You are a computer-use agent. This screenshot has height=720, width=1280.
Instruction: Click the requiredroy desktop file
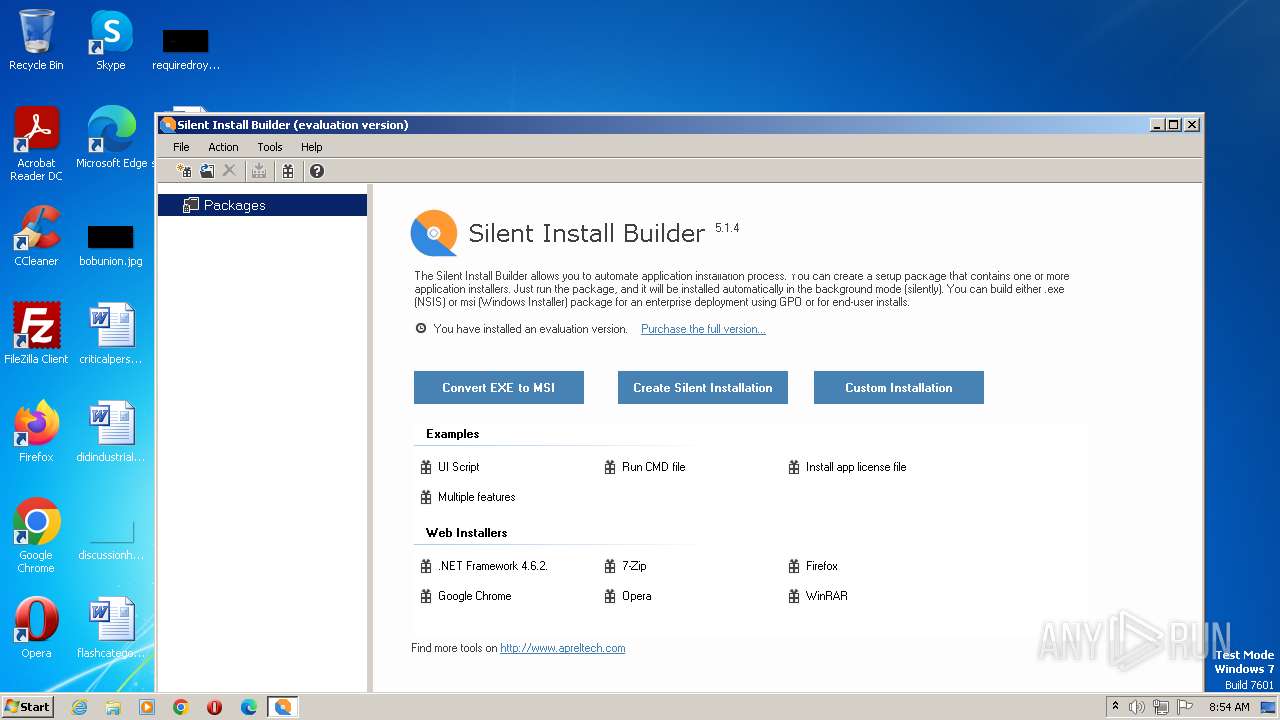pos(186,50)
